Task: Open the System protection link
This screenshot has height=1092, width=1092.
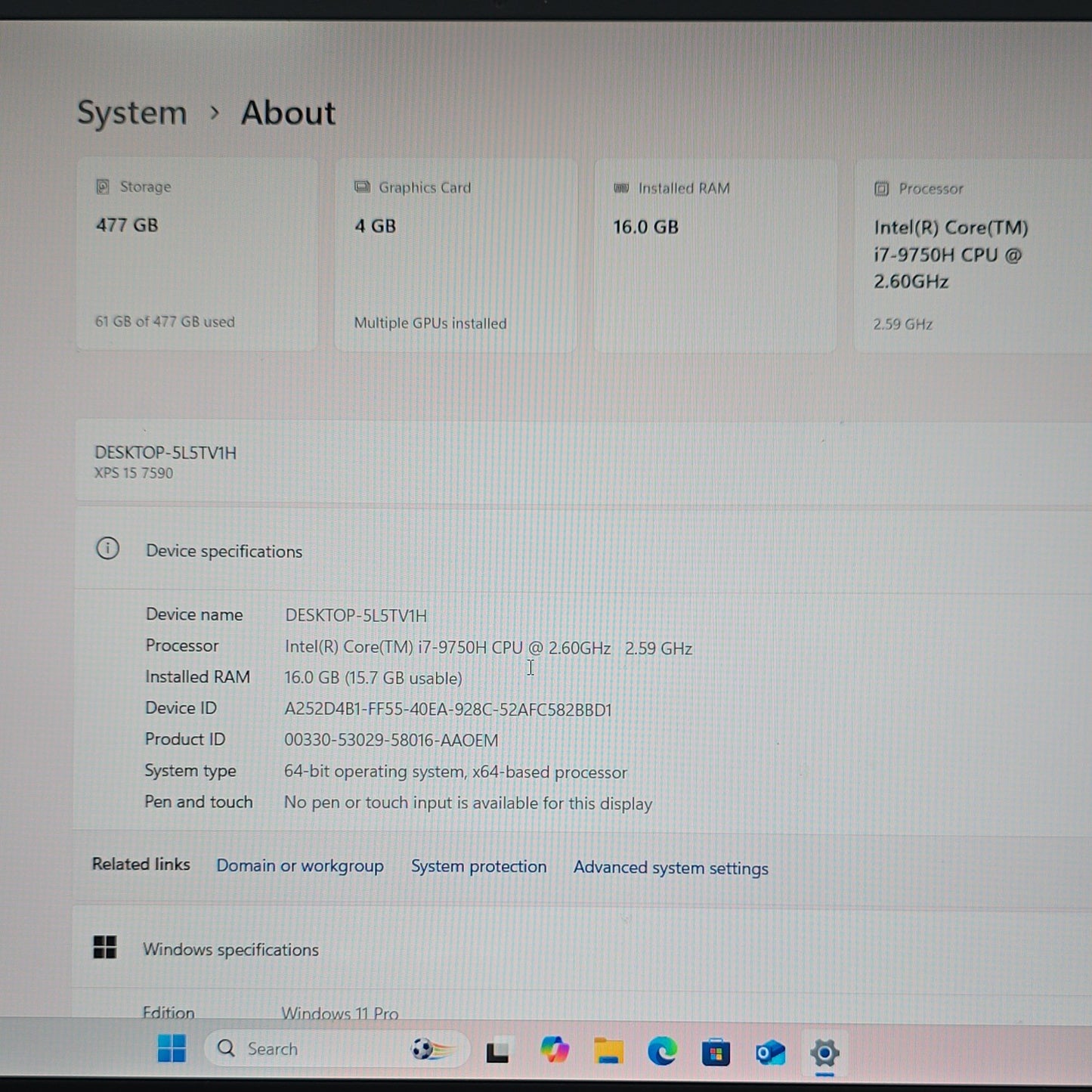Action: tap(478, 866)
